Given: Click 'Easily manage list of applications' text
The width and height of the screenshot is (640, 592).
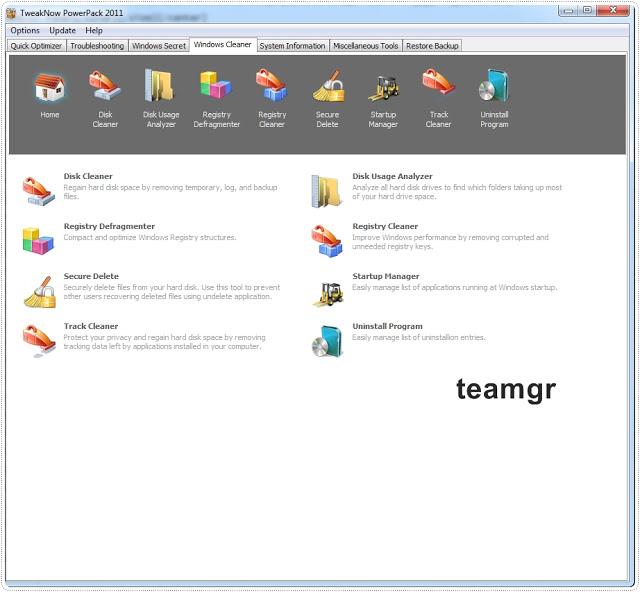Looking at the screenshot, I should pyautogui.click(x=455, y=287).
